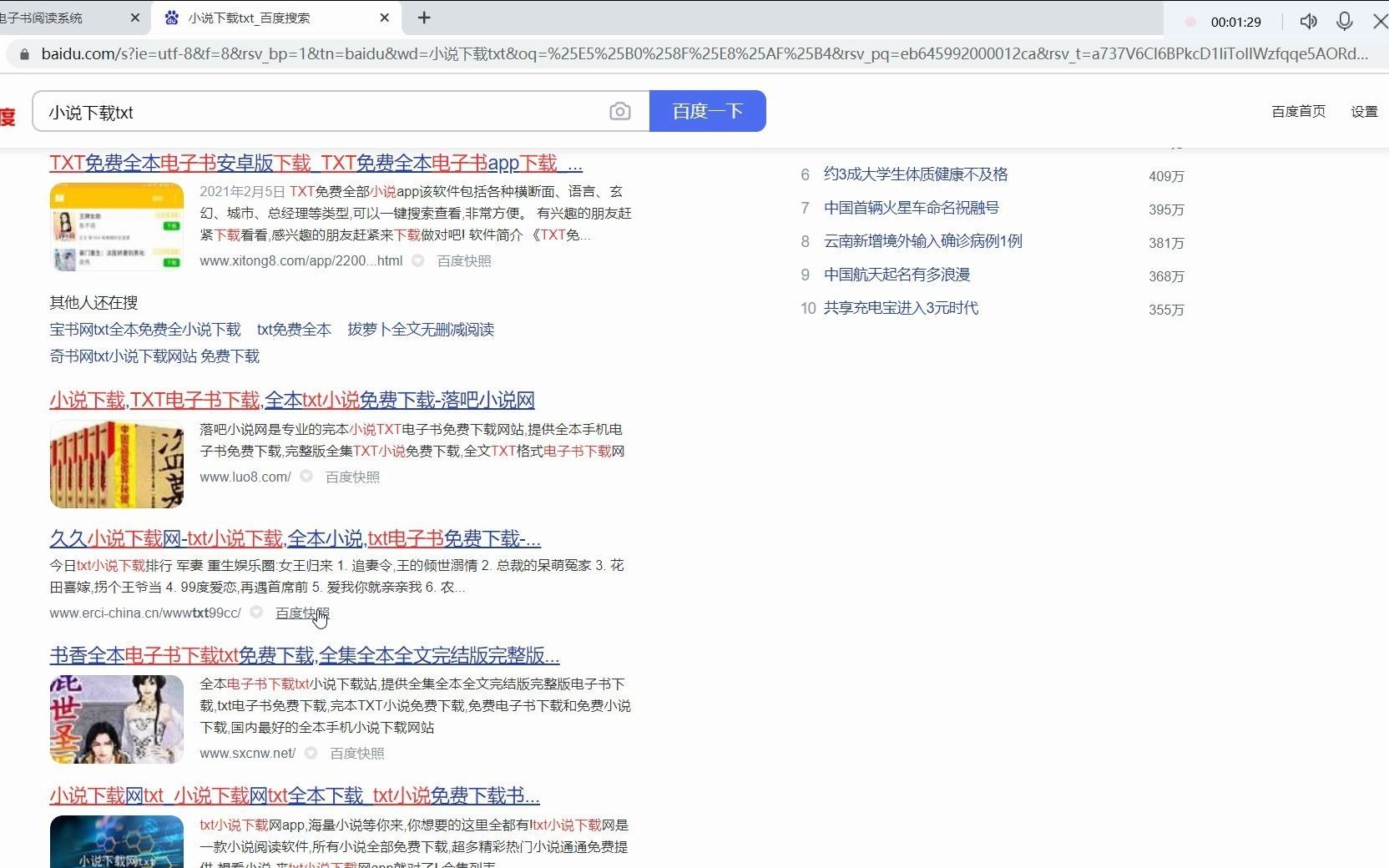Open hot topic 中国首辆火星车命名祝融号
Screen dimensions: 1389x868
pyautogui.click(x=912, y=208)
